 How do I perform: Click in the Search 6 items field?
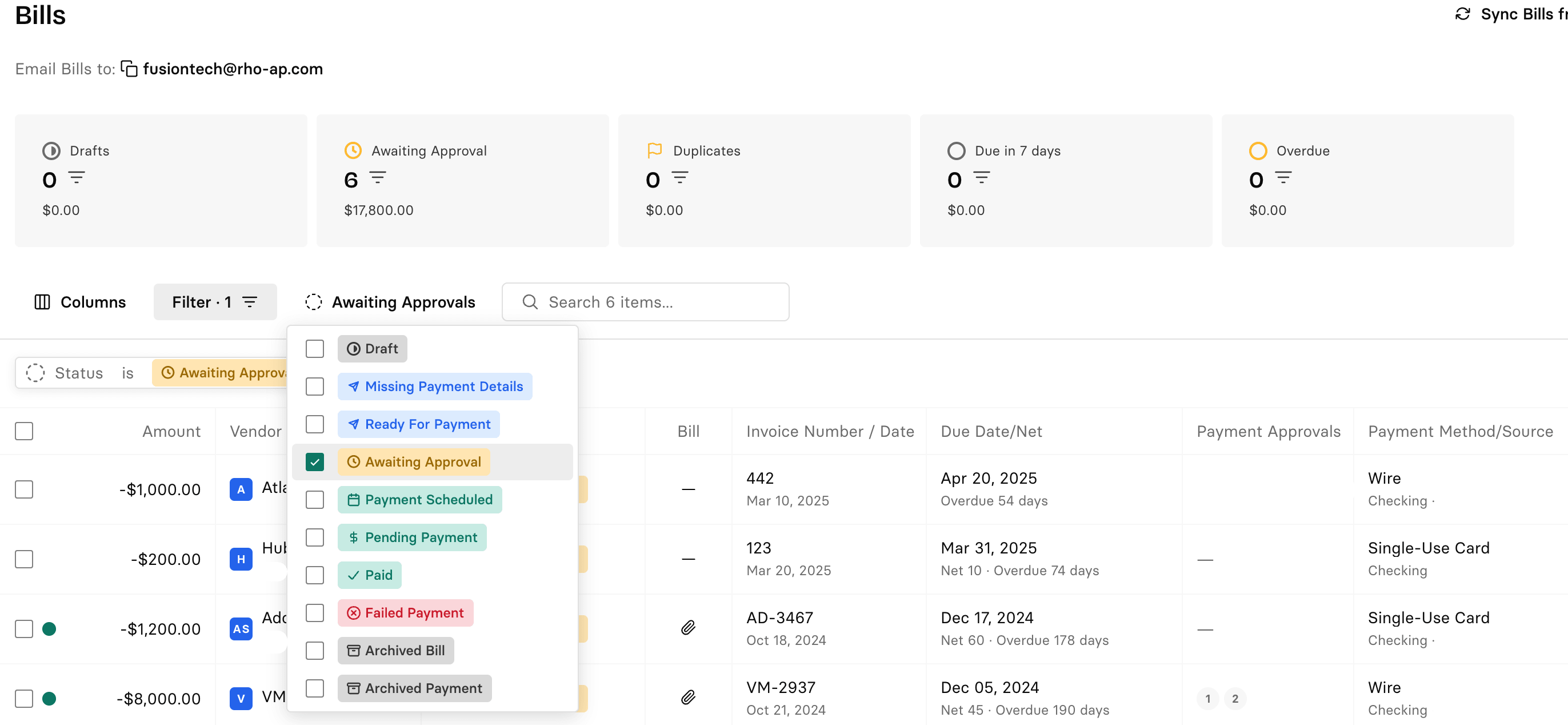(x=645, y=302)
